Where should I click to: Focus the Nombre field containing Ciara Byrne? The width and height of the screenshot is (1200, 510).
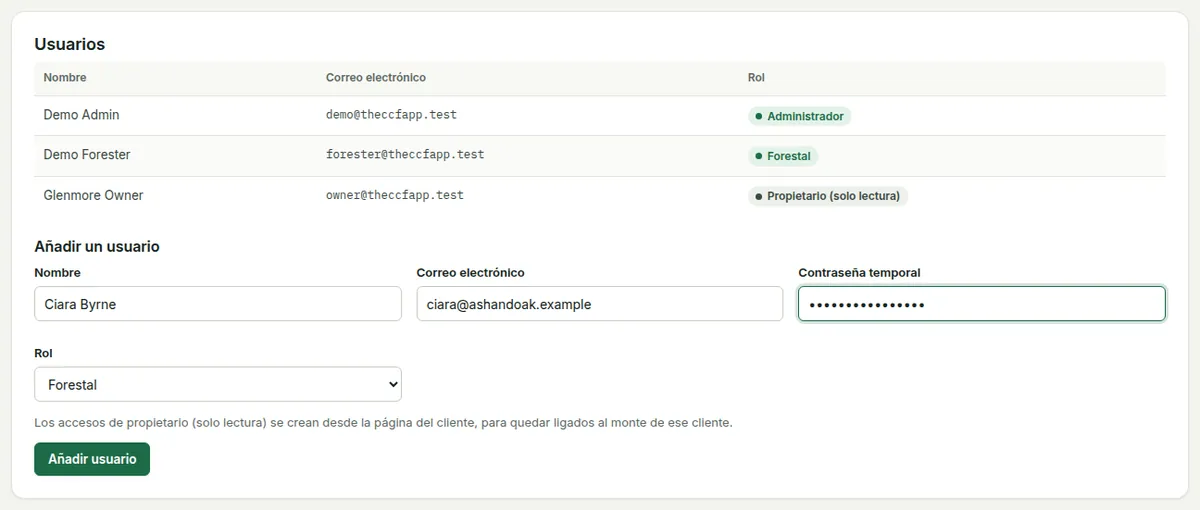(218, 304)
